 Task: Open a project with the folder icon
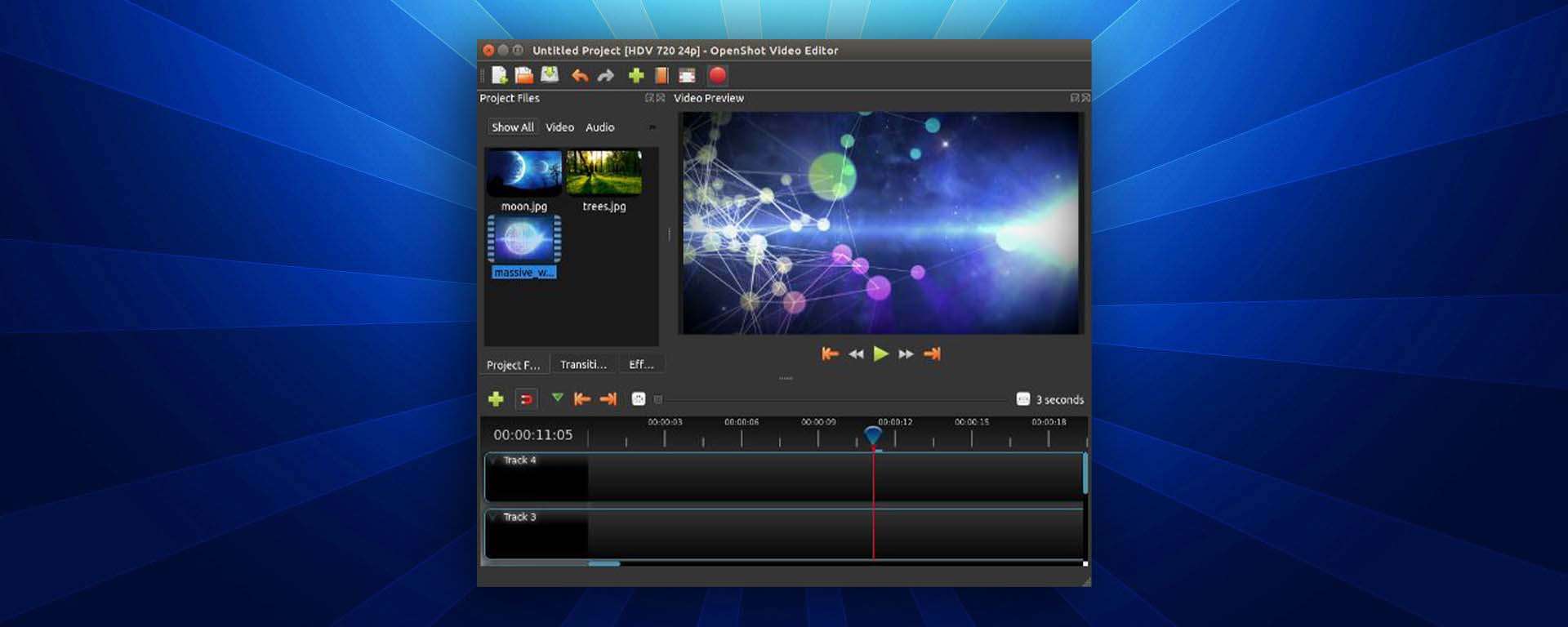[523, 75]
